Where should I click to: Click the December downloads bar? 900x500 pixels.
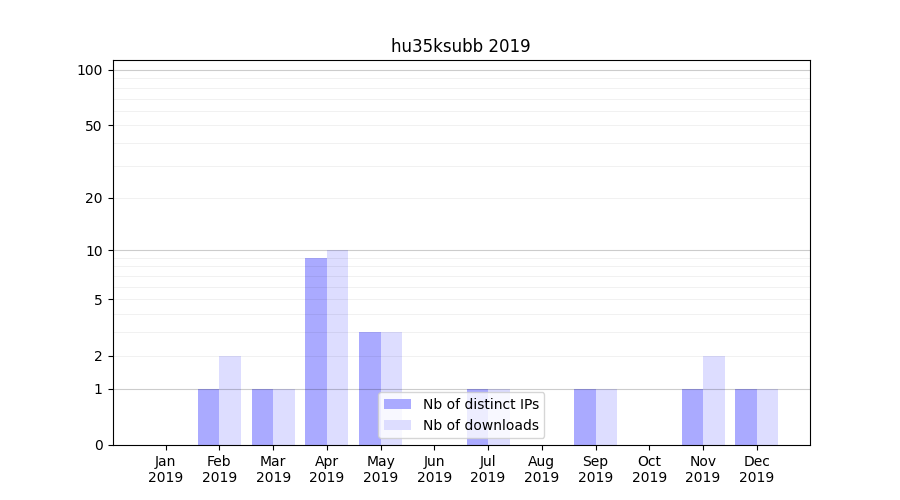click(767, 417)
